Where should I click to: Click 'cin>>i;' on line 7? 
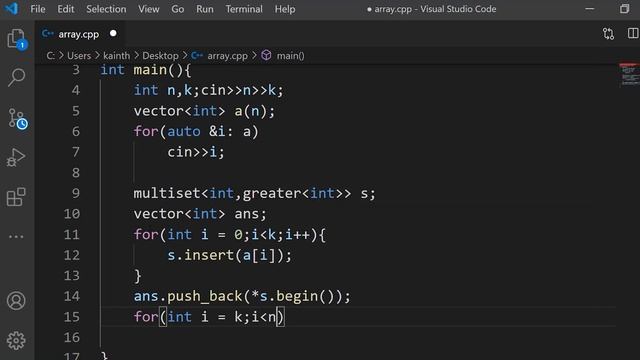[x=196, y=152]
